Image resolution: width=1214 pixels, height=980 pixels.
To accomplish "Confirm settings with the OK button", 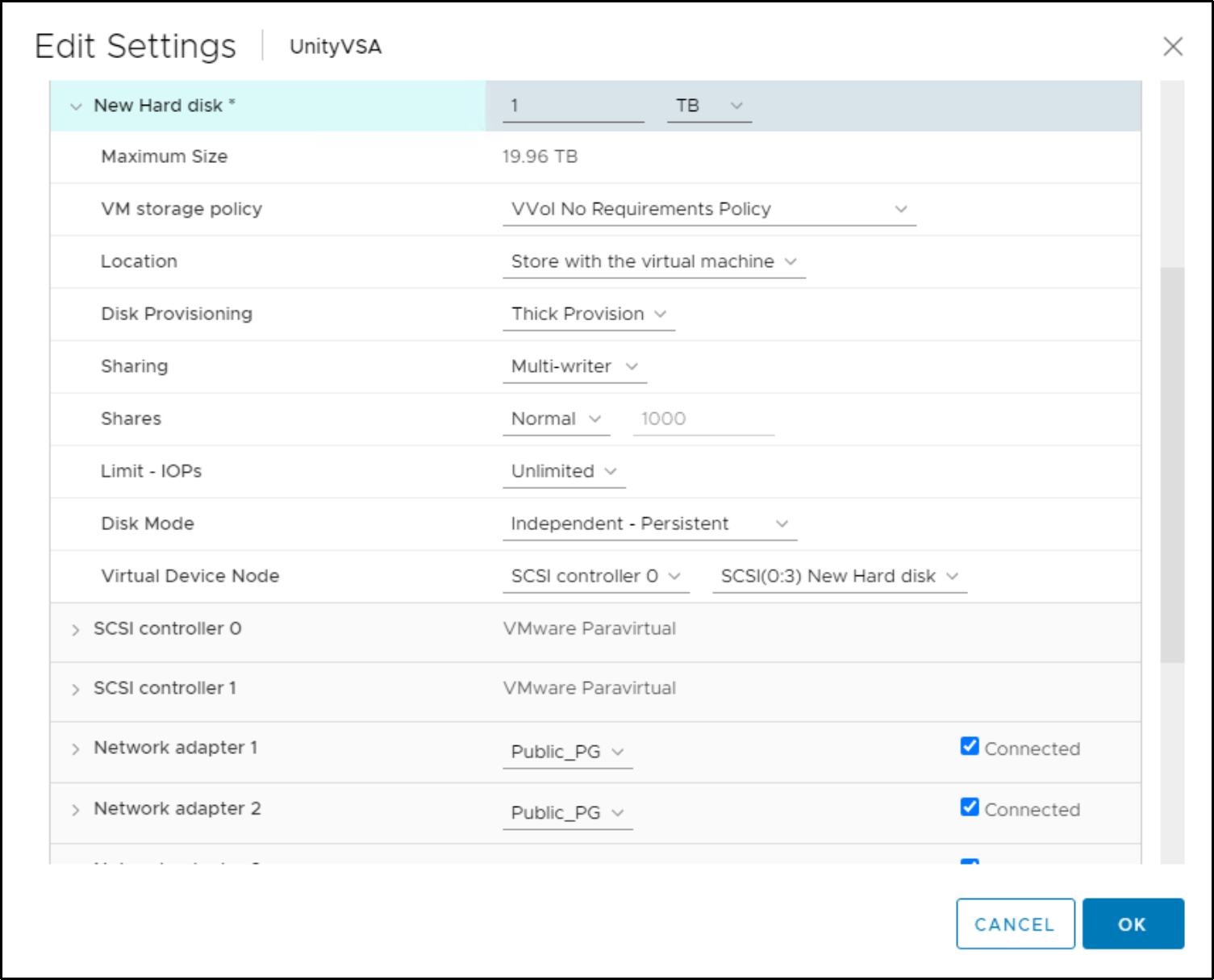I will point(1133,924).
